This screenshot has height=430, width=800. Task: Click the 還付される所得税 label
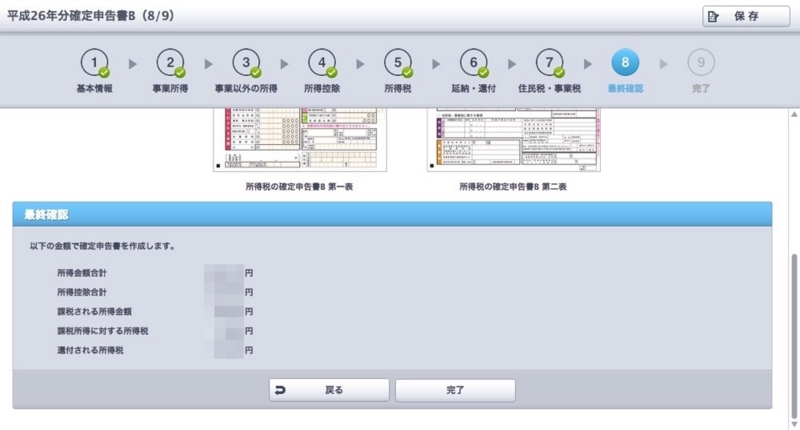click(90, 350)
